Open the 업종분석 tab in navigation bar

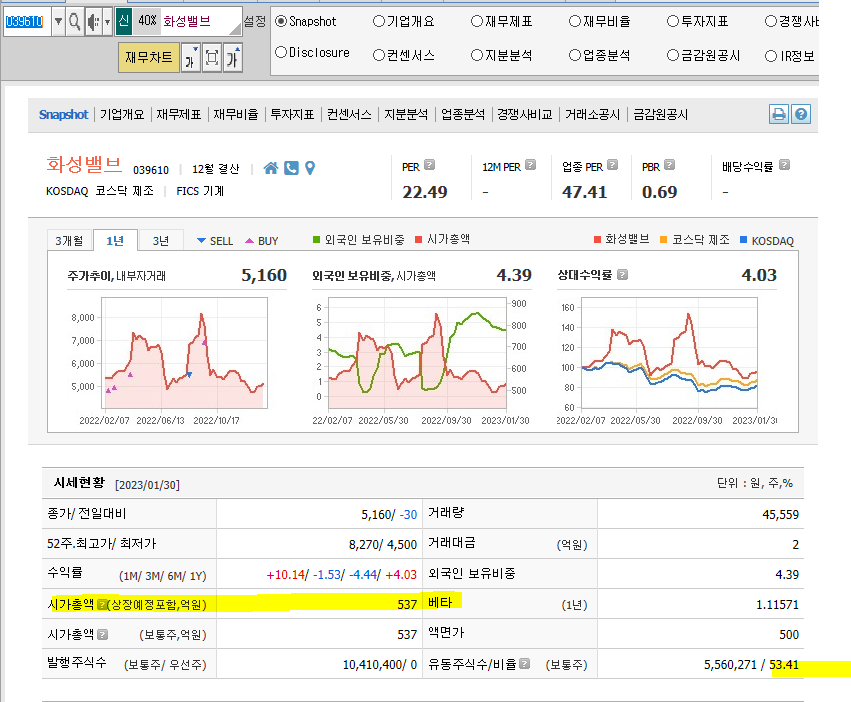[x=462, y=115]
